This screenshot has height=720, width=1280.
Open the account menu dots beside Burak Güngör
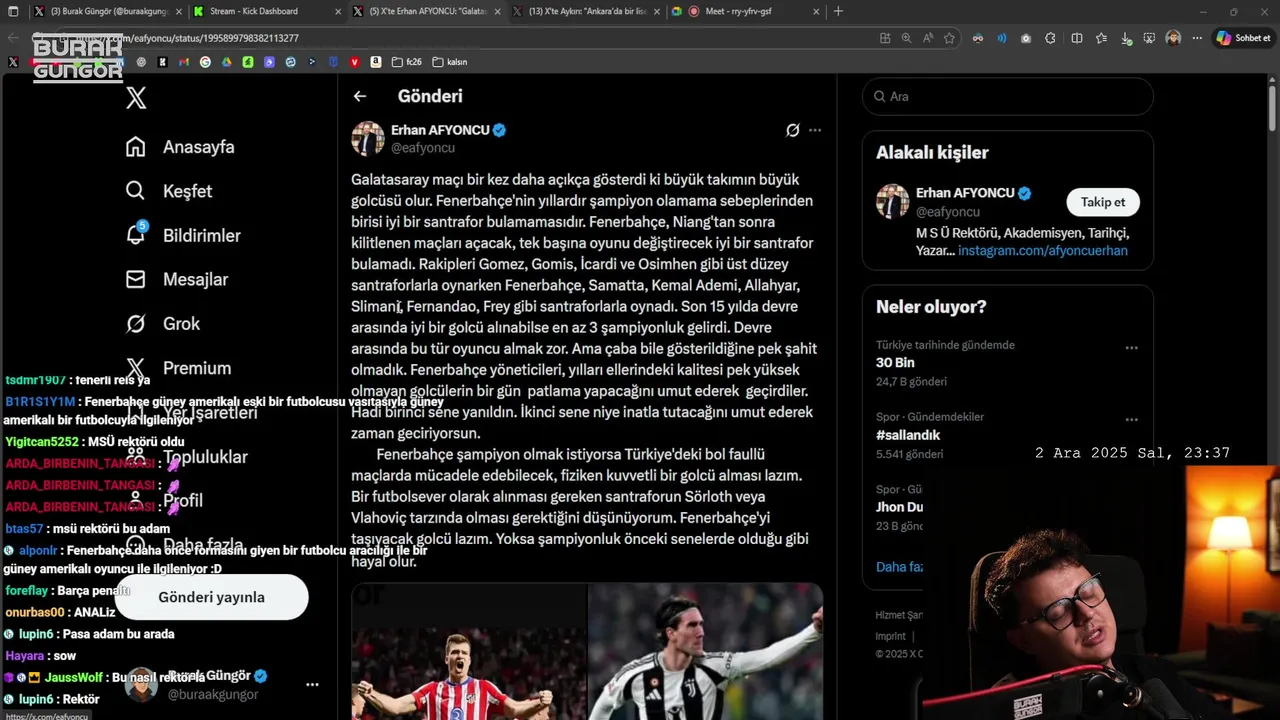[x=312, y=685]
